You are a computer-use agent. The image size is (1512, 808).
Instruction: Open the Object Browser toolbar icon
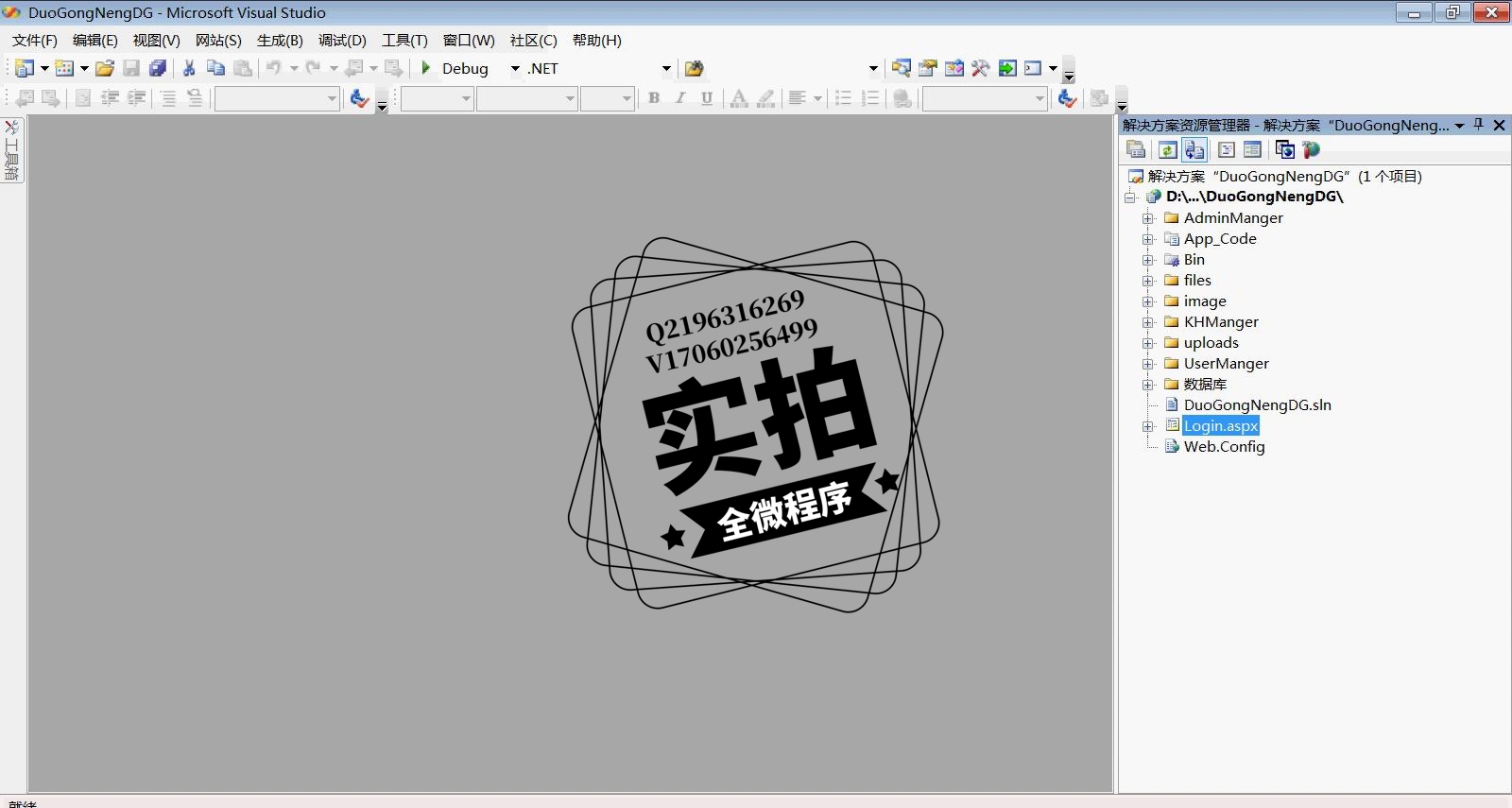[x=954, y=68]
